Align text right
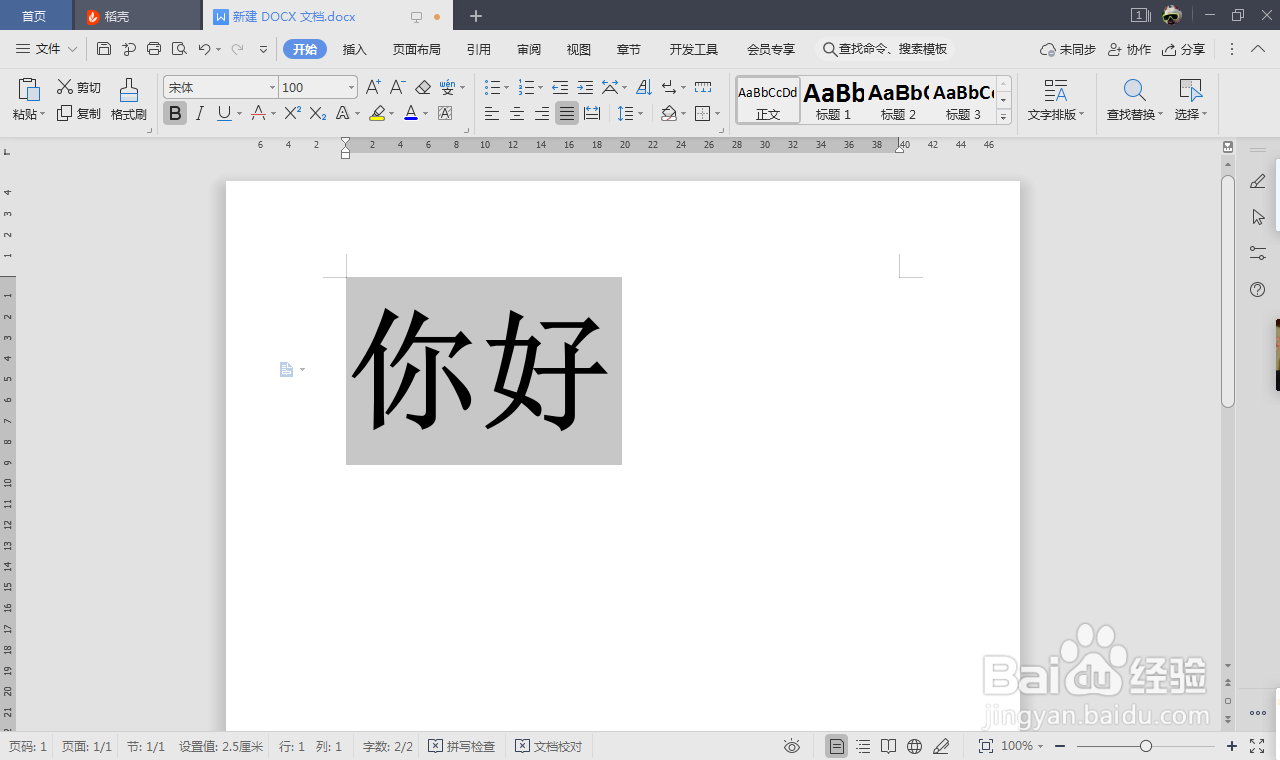1280x760 pixels. [542, 114]
